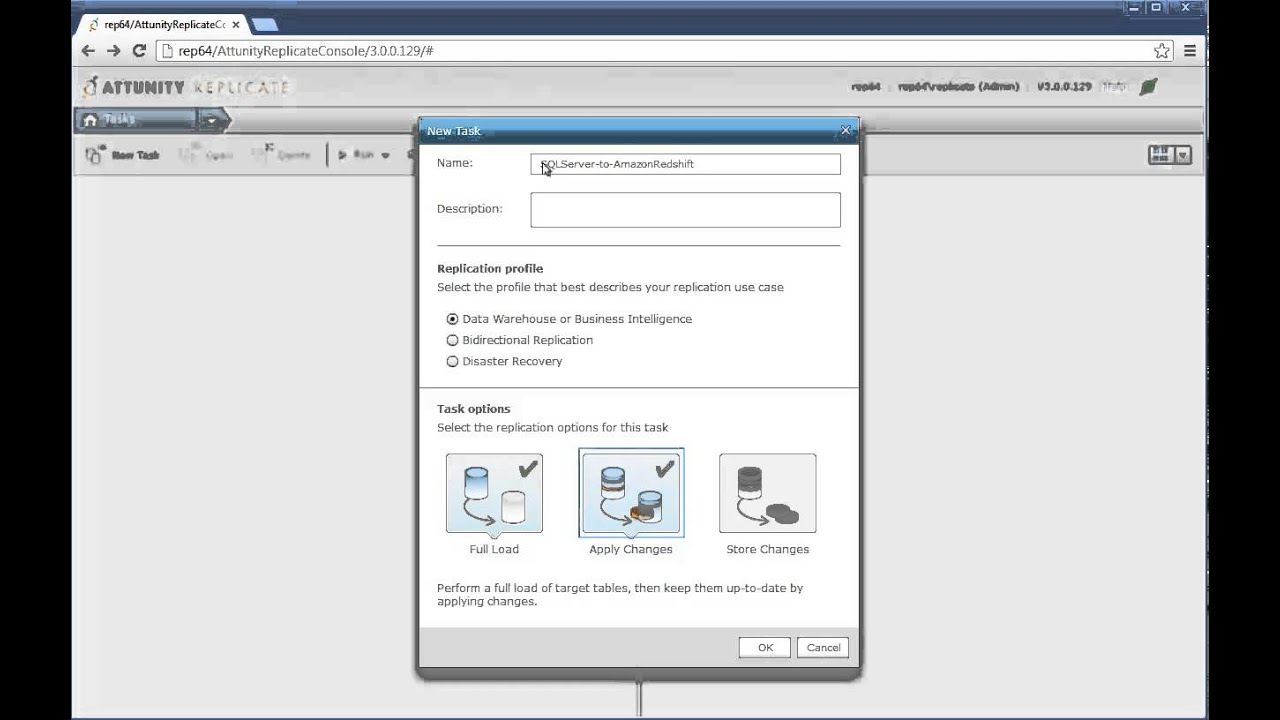1280x720 pixels.
Task: Select the Store Changes task option icon
Action: coord(767,493)
